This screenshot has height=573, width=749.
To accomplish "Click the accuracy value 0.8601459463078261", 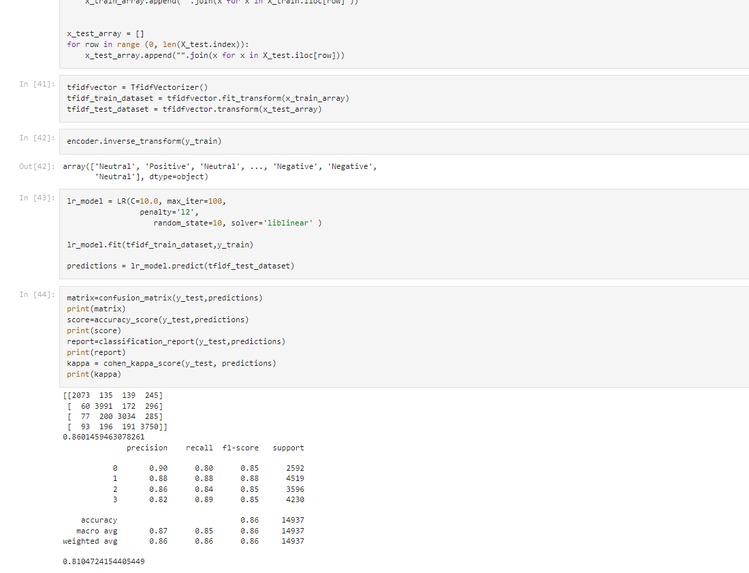I will [104, 437].
